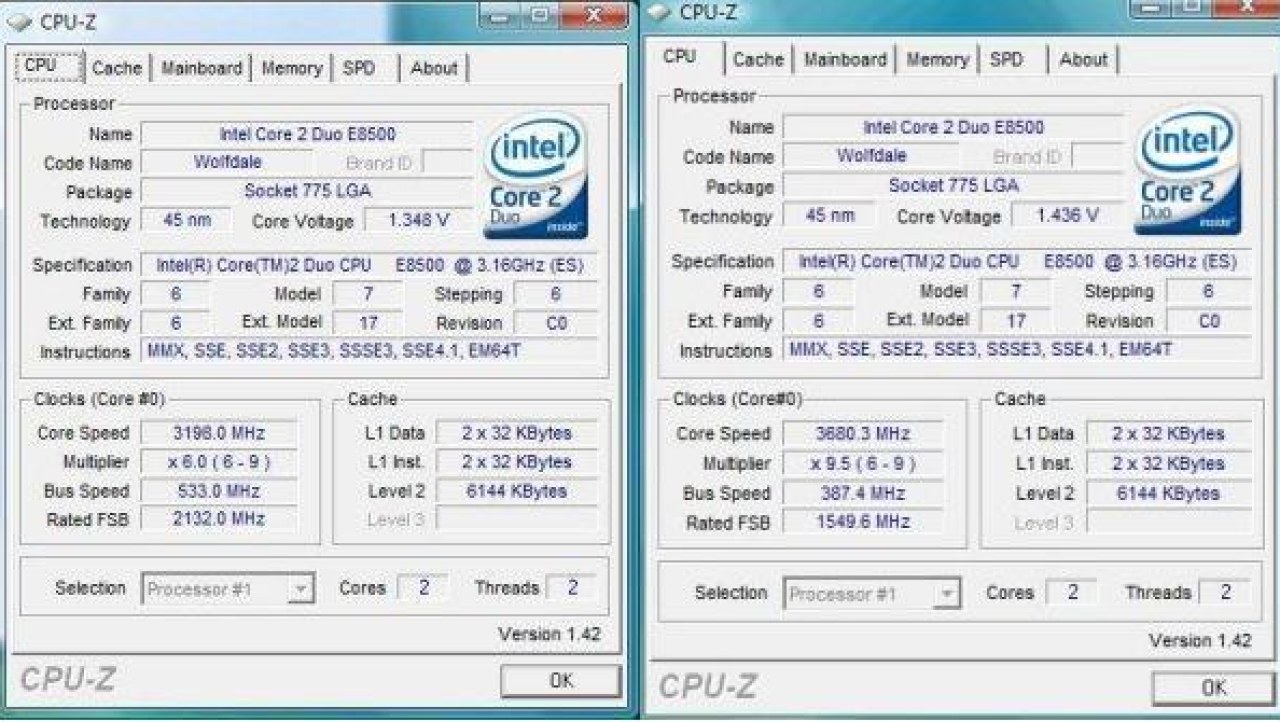Click the Name field in right window
1280x722 pixels.
(953, 127)
